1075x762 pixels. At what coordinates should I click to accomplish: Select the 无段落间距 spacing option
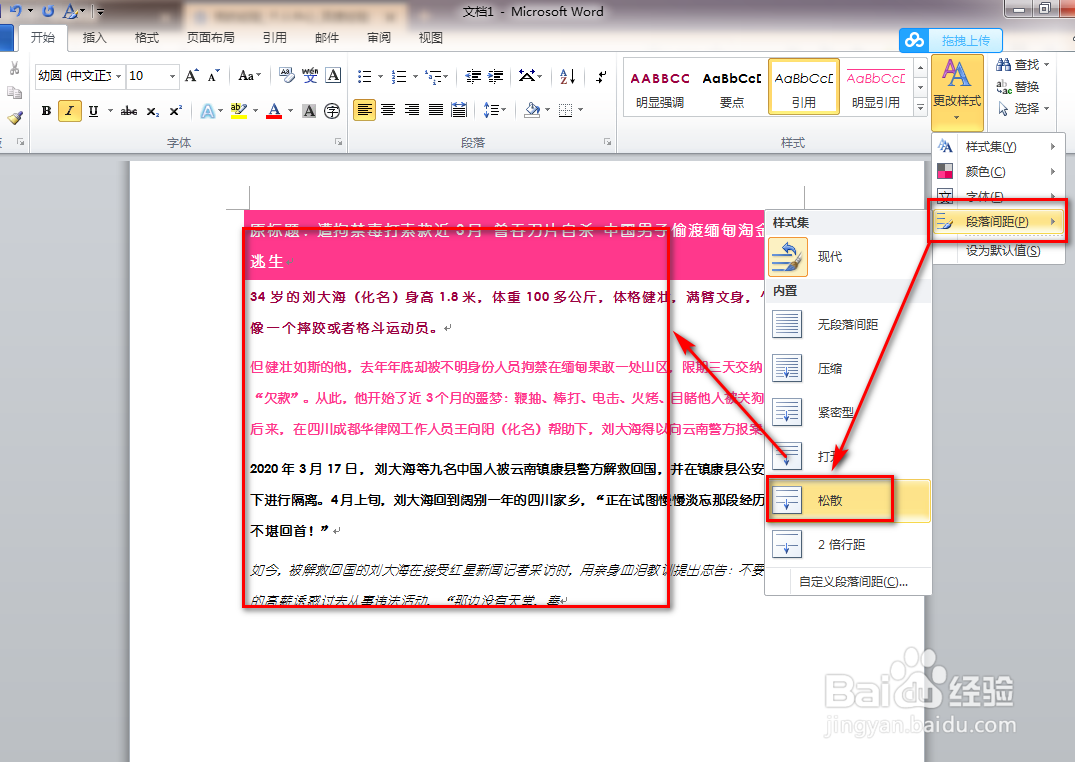pos(848,324)
